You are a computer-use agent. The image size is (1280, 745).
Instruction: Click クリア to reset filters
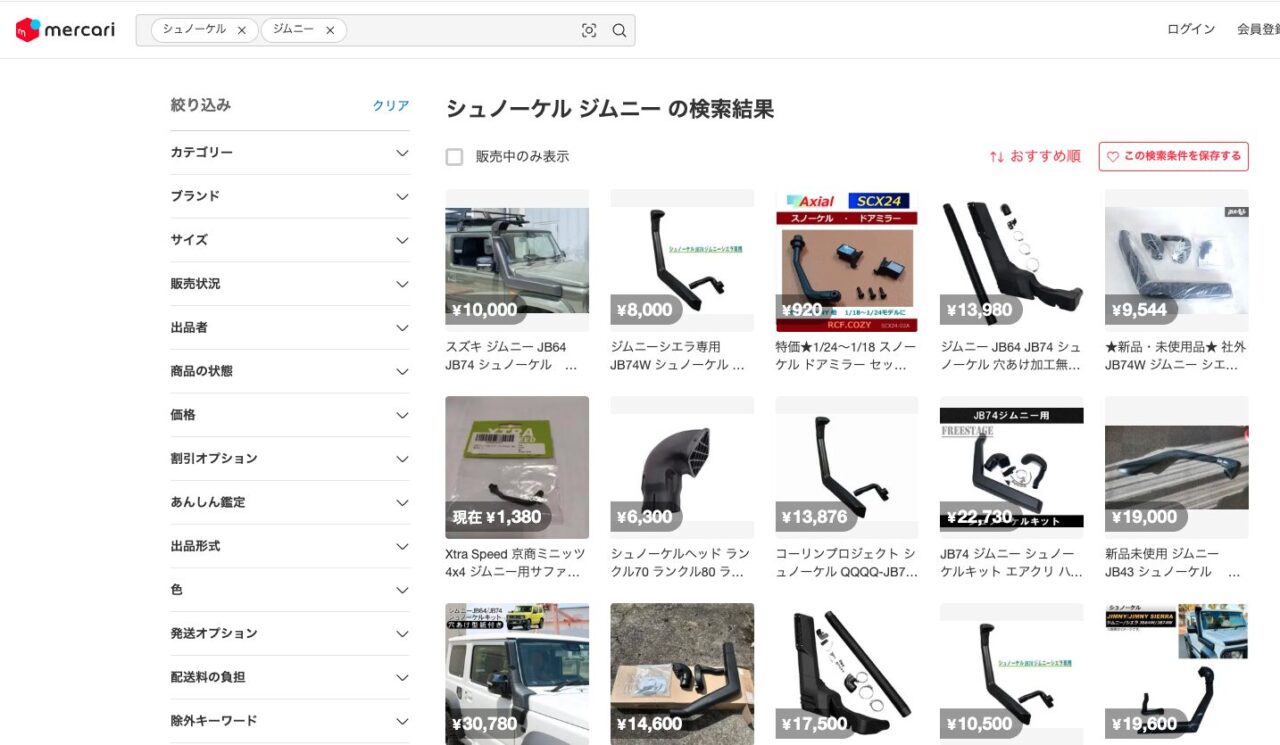390,106
